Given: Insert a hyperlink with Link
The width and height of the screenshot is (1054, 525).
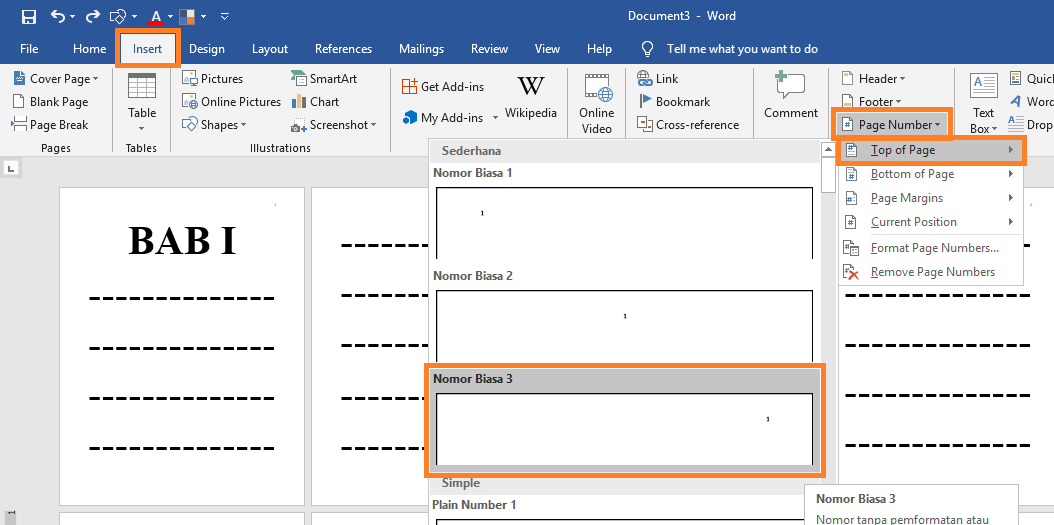Looking at the screenshot, I should pos(658,79).
